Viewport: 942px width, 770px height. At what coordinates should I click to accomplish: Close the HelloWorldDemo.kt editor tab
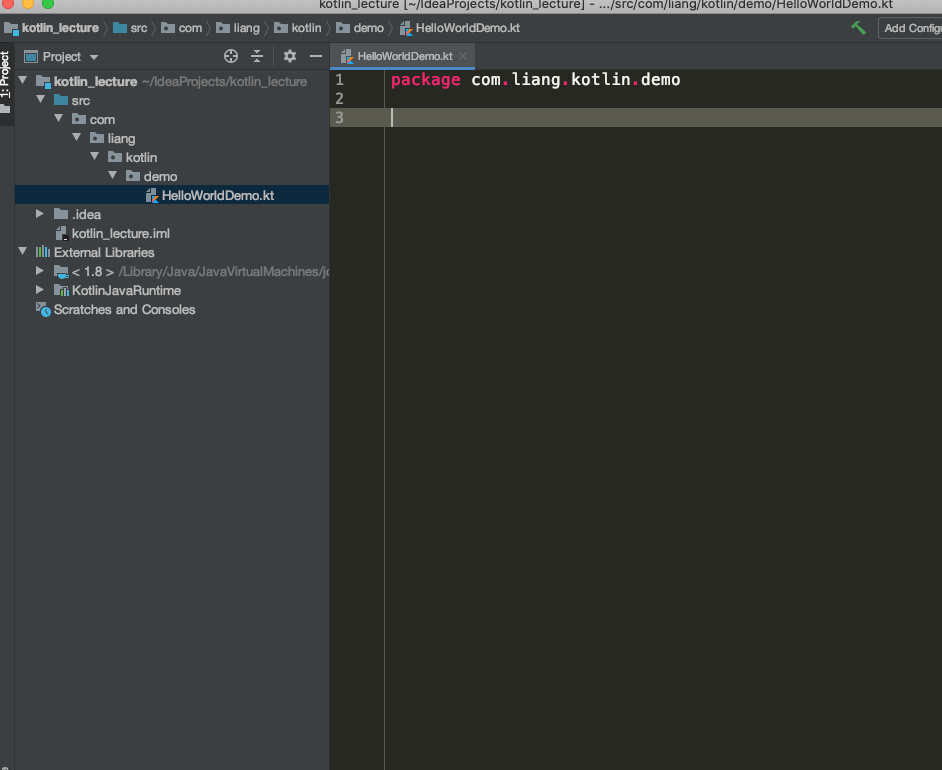click(463, 56)
